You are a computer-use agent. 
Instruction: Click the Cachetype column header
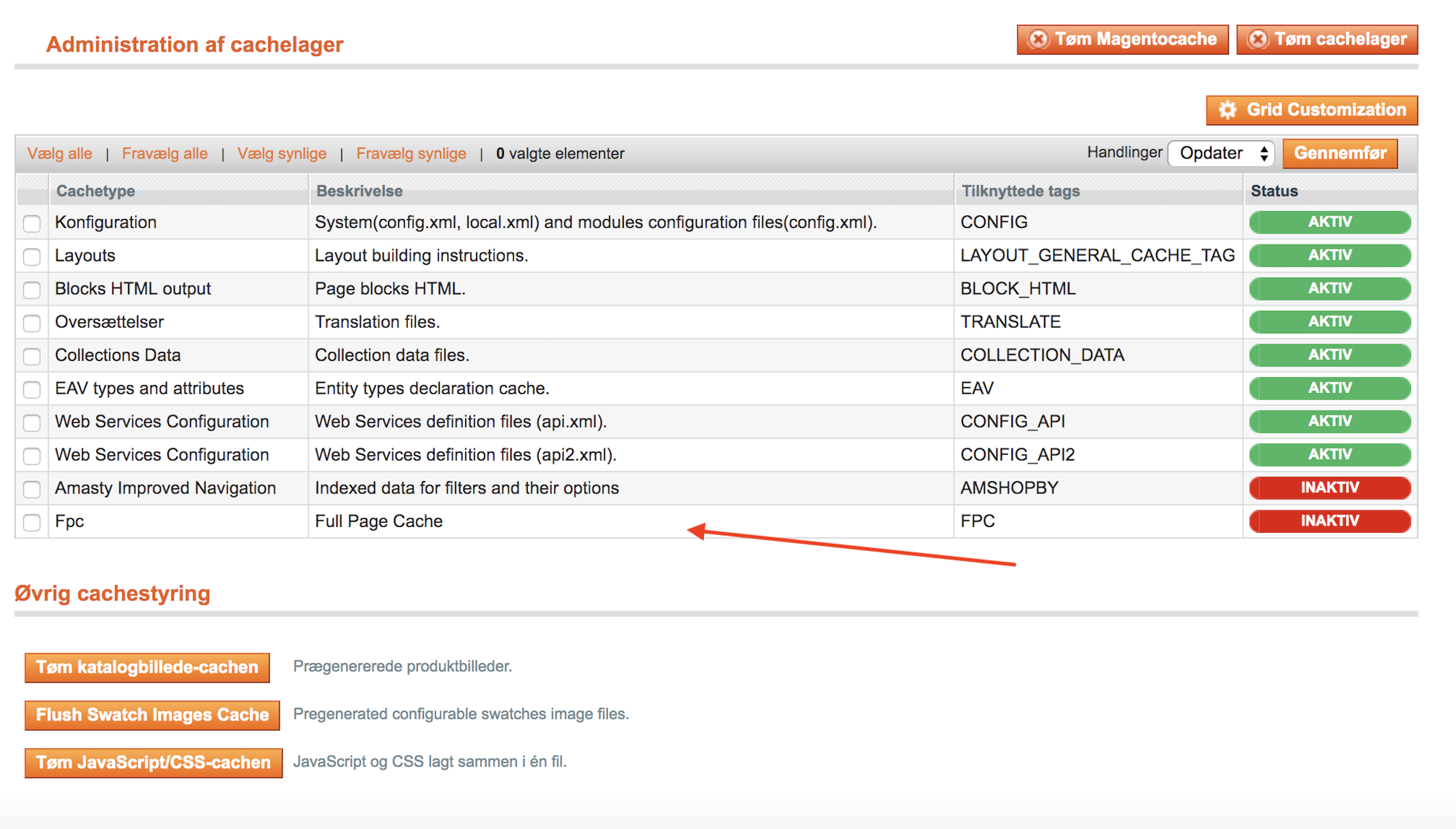tap(95, 191)
